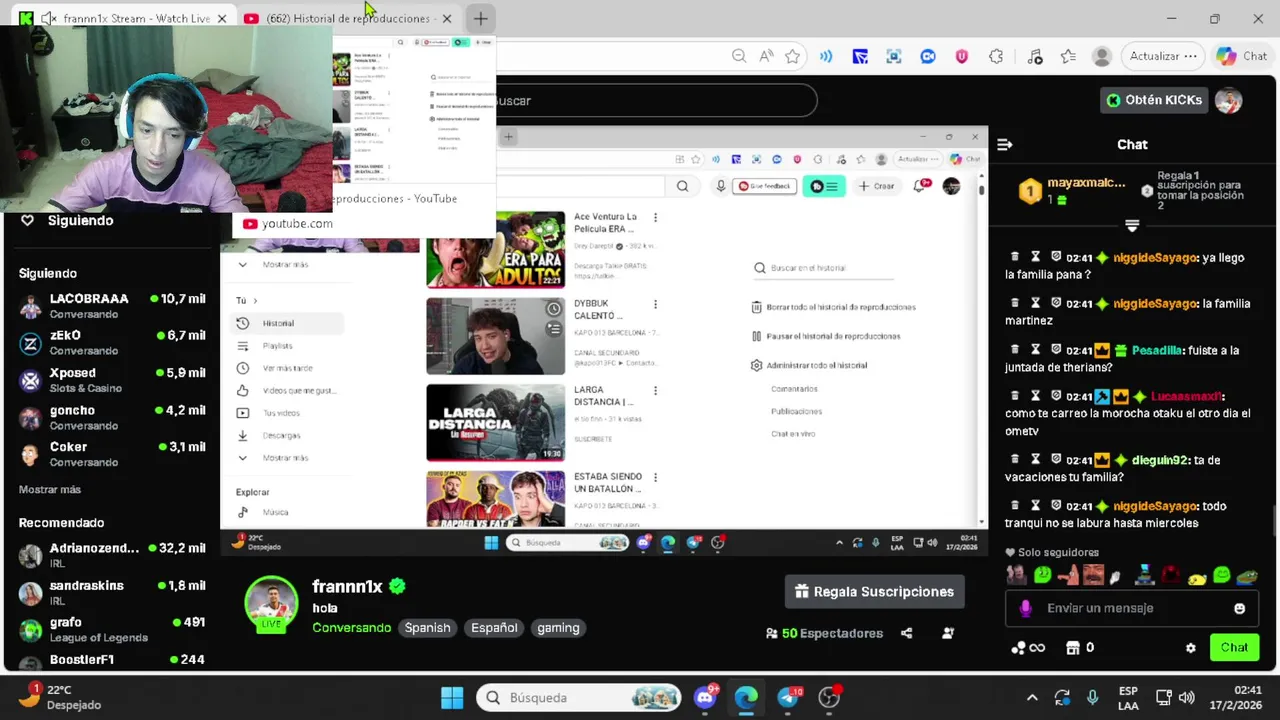Click the user report icon beside share

pos(948,633)
